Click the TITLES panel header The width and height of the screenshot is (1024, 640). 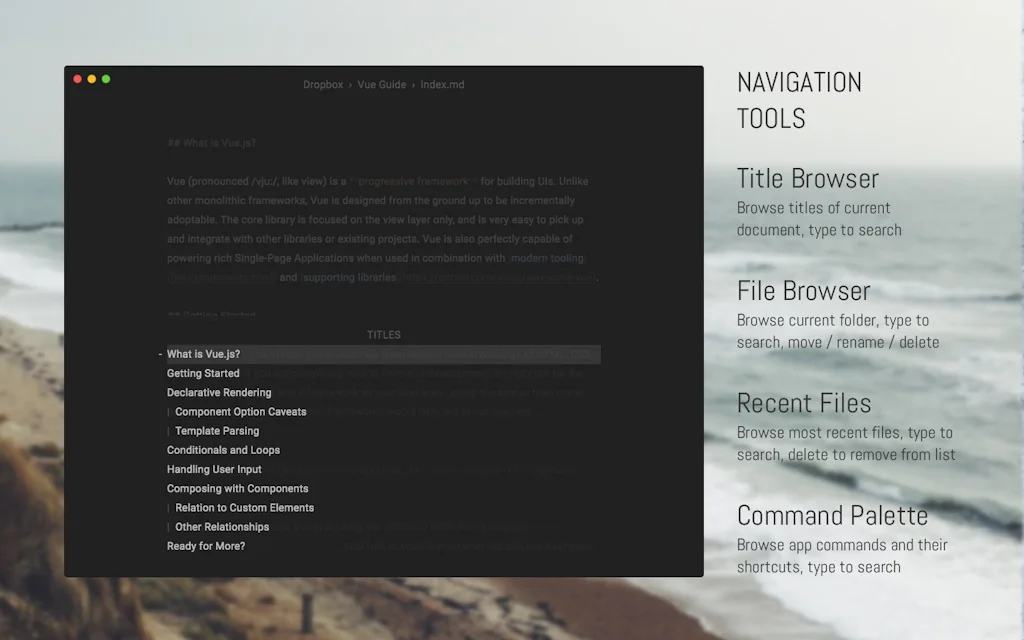pos(384,334)
